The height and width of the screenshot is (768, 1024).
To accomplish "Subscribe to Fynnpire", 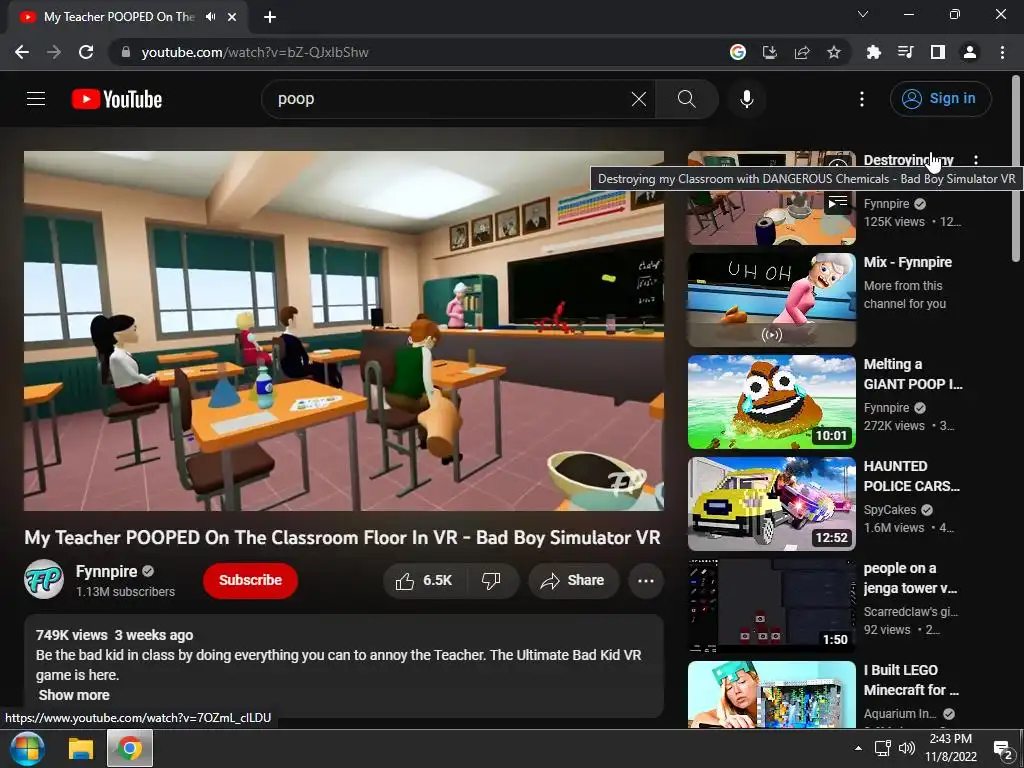I will (250, 580).
